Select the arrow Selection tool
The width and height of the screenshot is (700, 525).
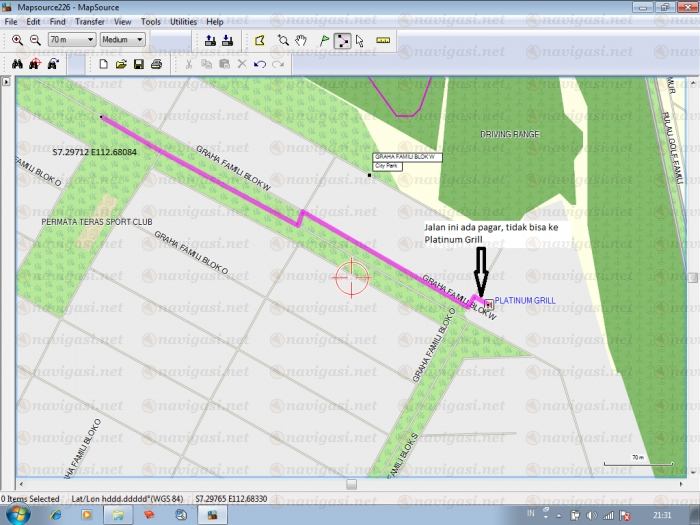(359, 40)
